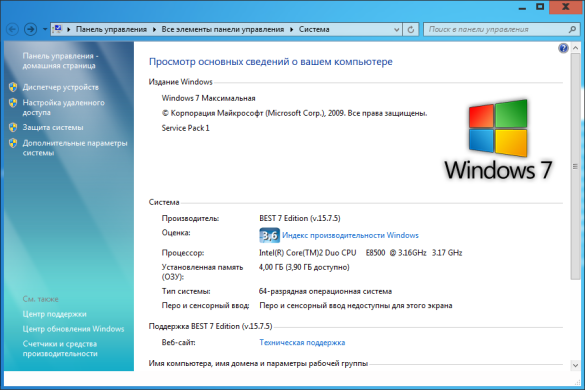
Task: Open Техническая поддержка website link
Action: (302, 343)
